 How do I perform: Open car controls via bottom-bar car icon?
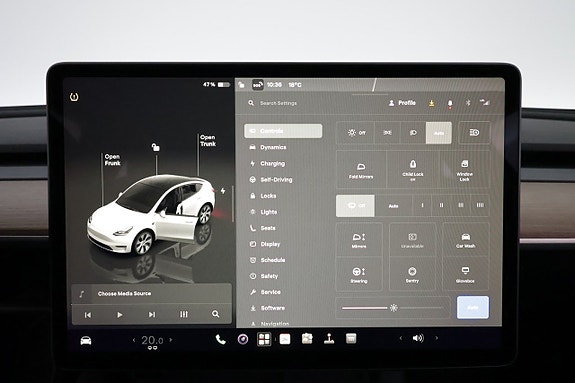tap(86, 340)
